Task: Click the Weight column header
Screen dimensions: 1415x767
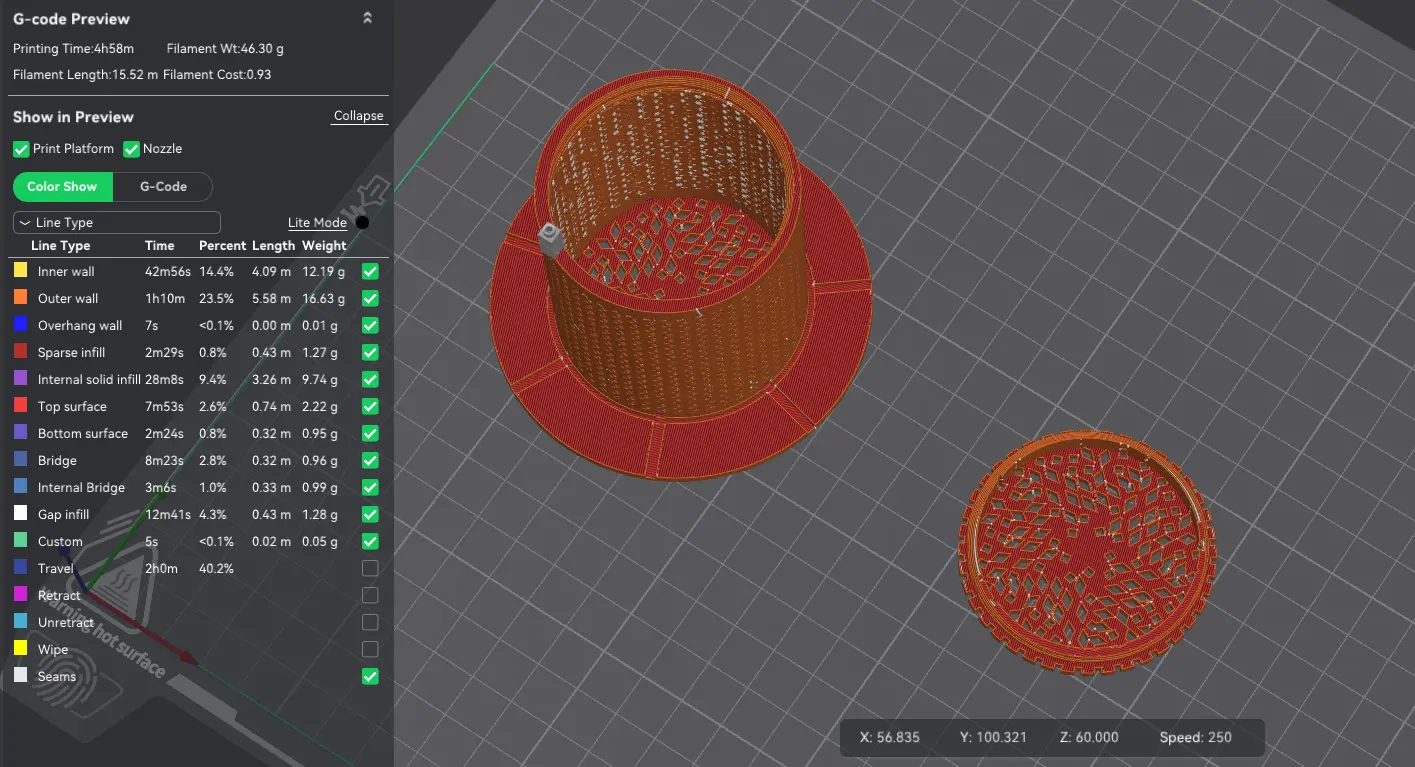Action: click(x=324, y=246)
